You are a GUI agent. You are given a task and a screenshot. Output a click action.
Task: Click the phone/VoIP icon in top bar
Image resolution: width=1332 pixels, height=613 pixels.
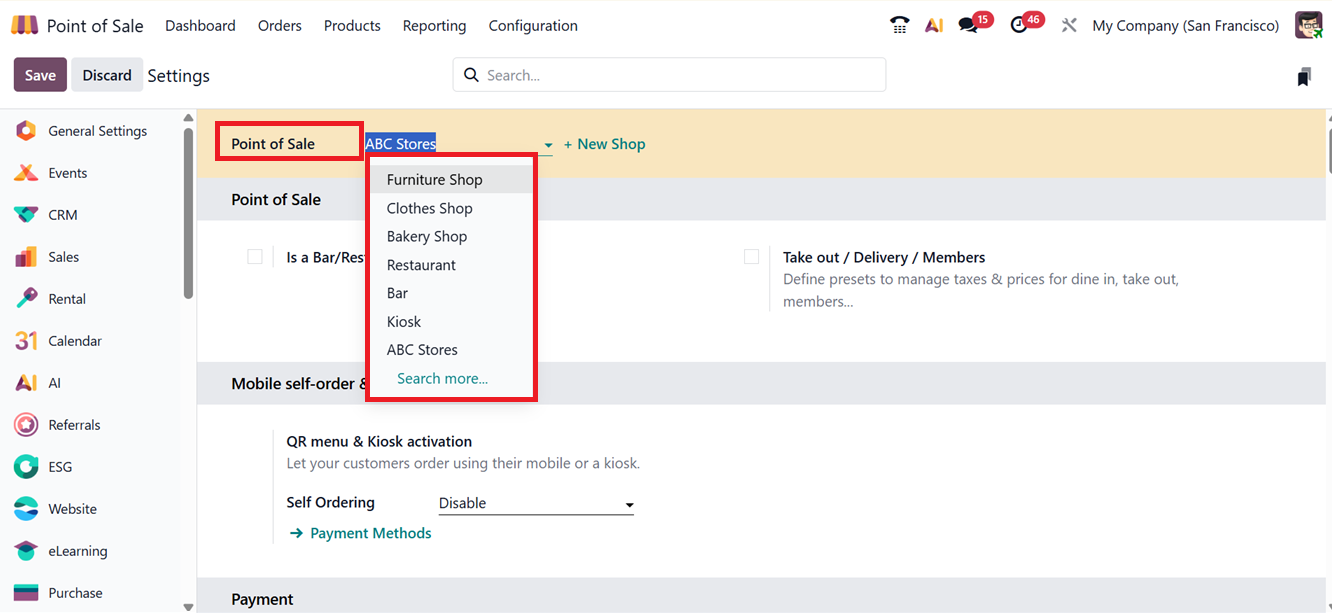tap(899, 26)
